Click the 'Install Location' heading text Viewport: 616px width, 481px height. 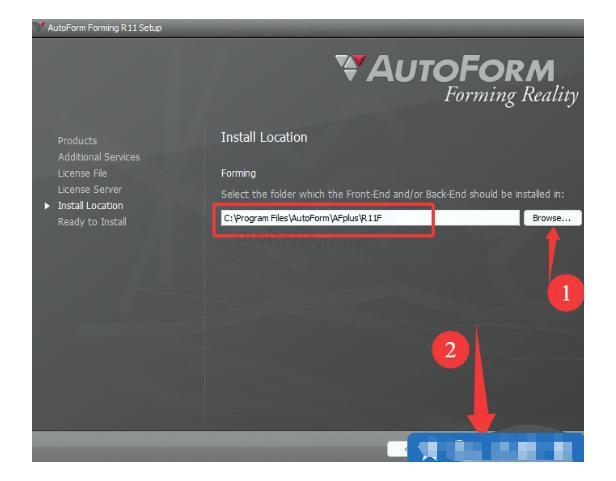(264, 137)
